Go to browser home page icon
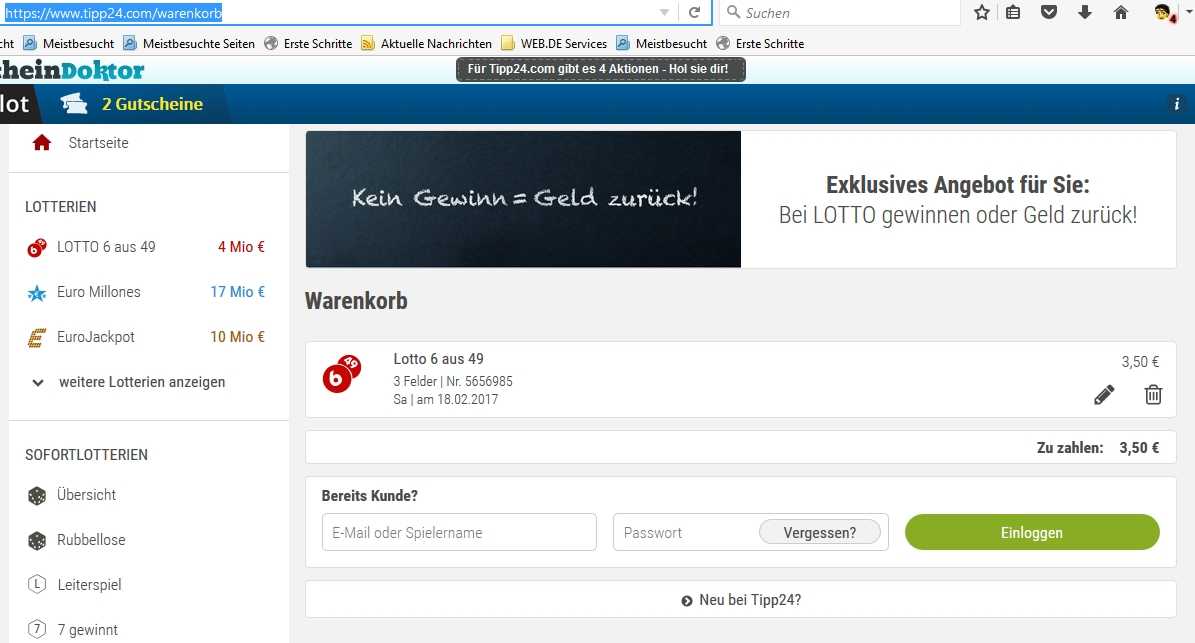The width and height of the screenshot is (1195, 643). (1120, 12)
